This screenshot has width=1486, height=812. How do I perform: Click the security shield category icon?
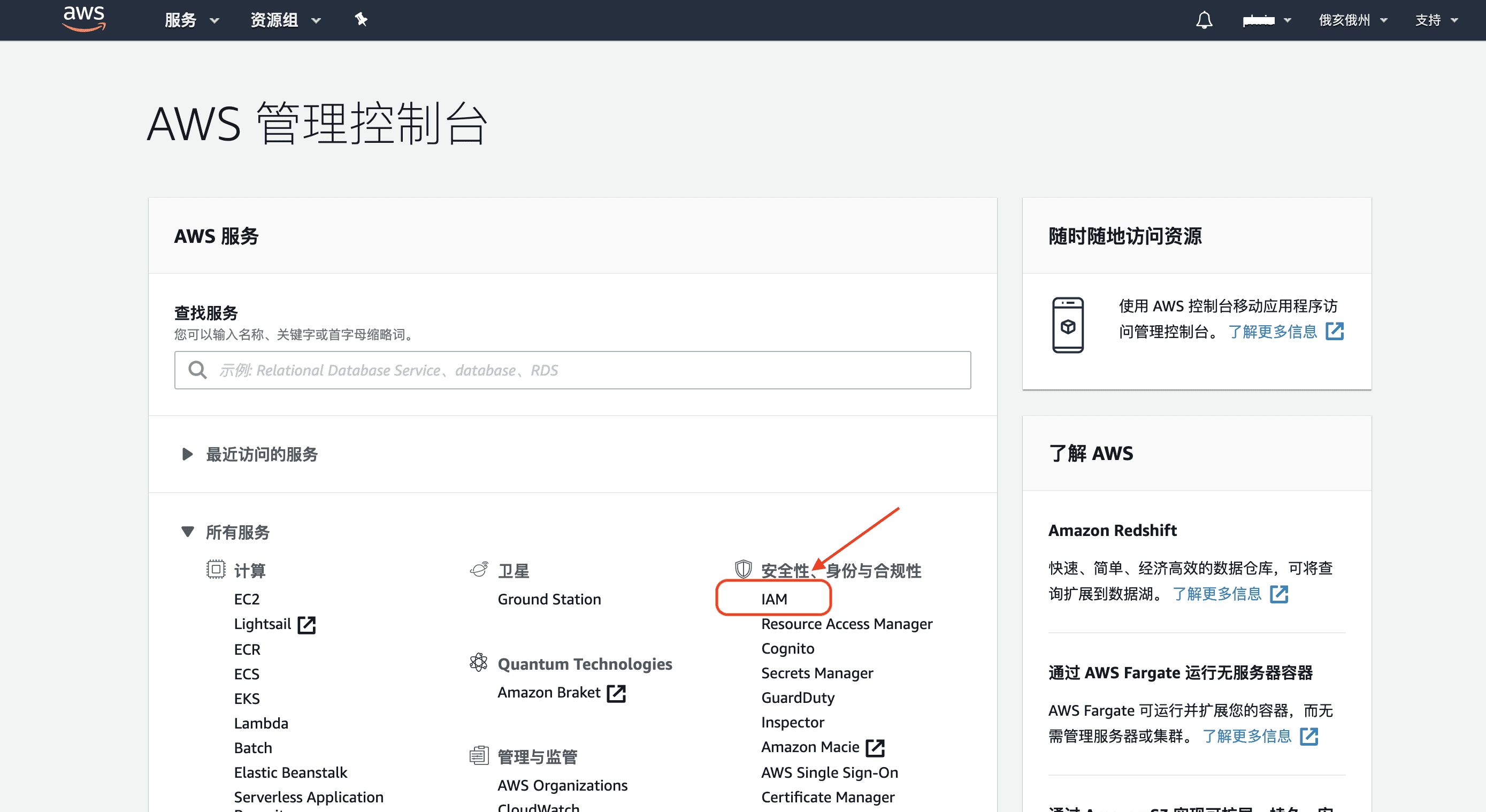coord(743,569)
